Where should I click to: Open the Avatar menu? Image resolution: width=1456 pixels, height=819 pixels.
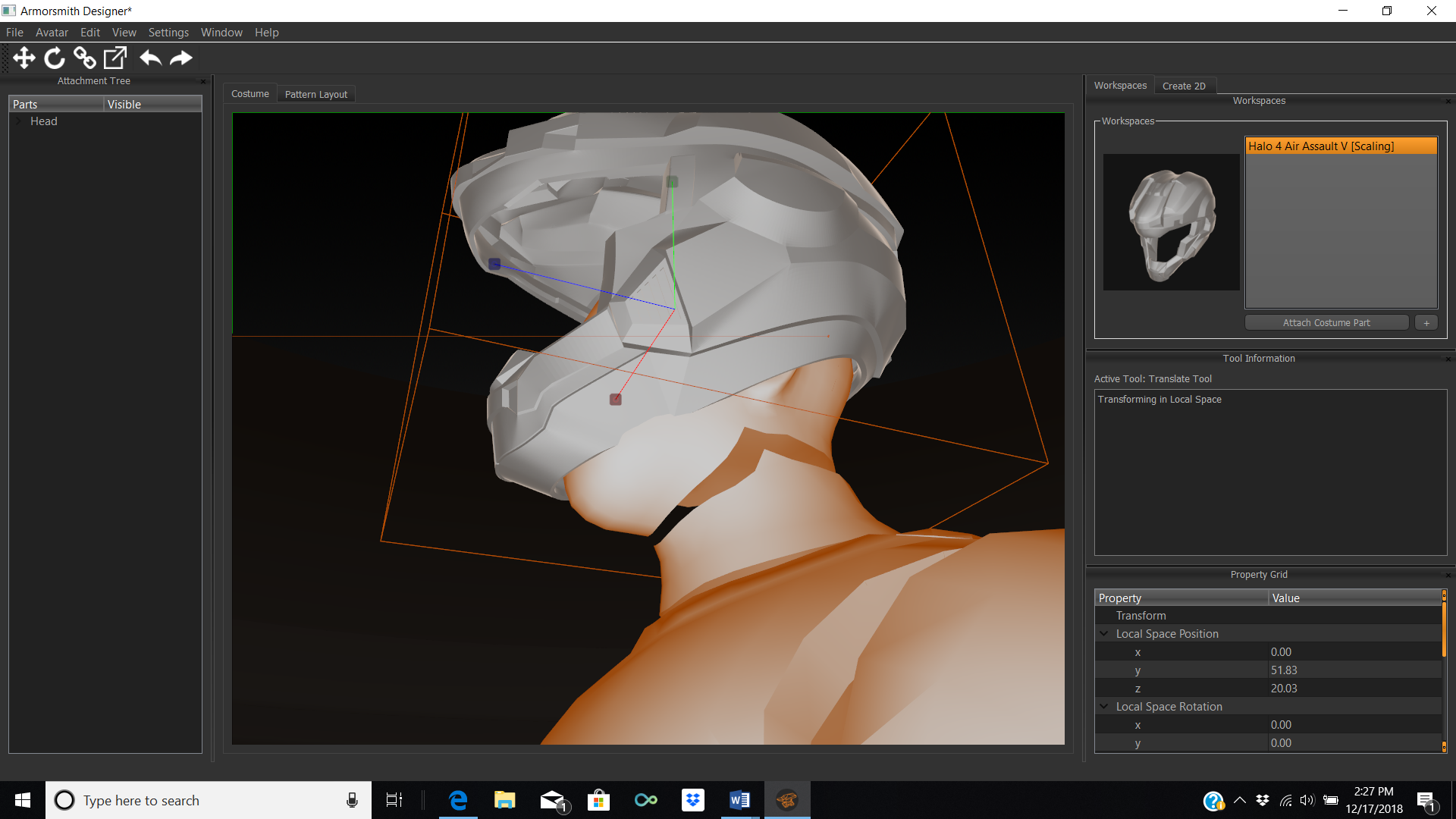click(x=52, y=33)
